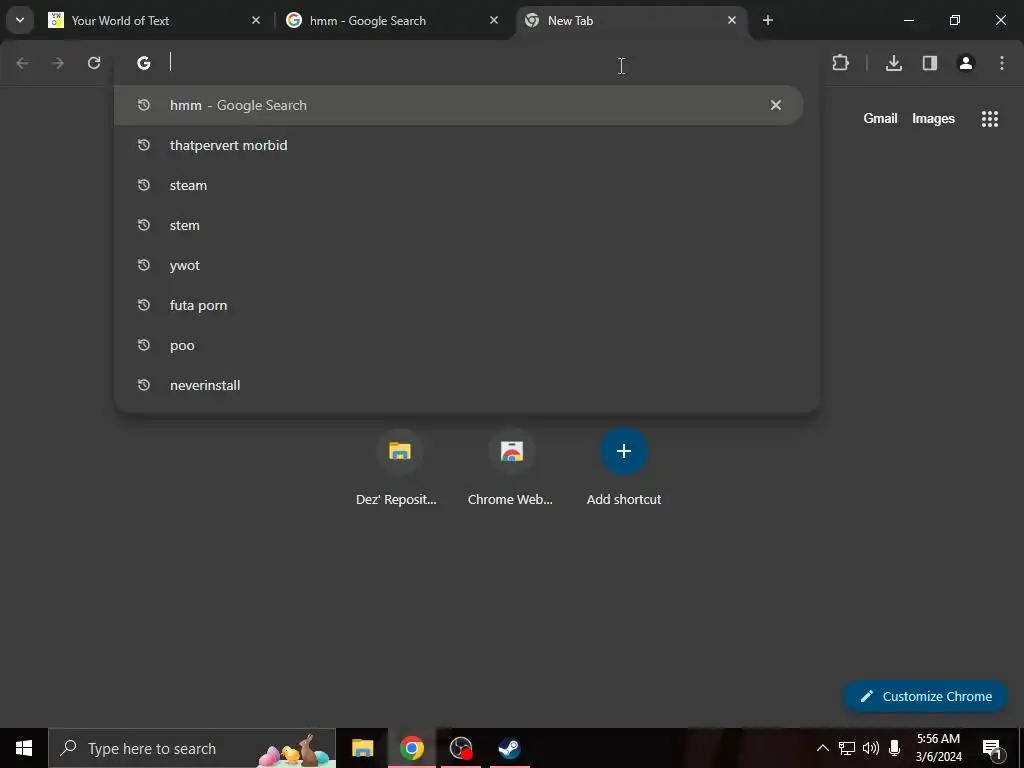Viewport: 1024px width, 768px height.
Task: Toggle the side panel icon
Action: [x=930, y=63]
